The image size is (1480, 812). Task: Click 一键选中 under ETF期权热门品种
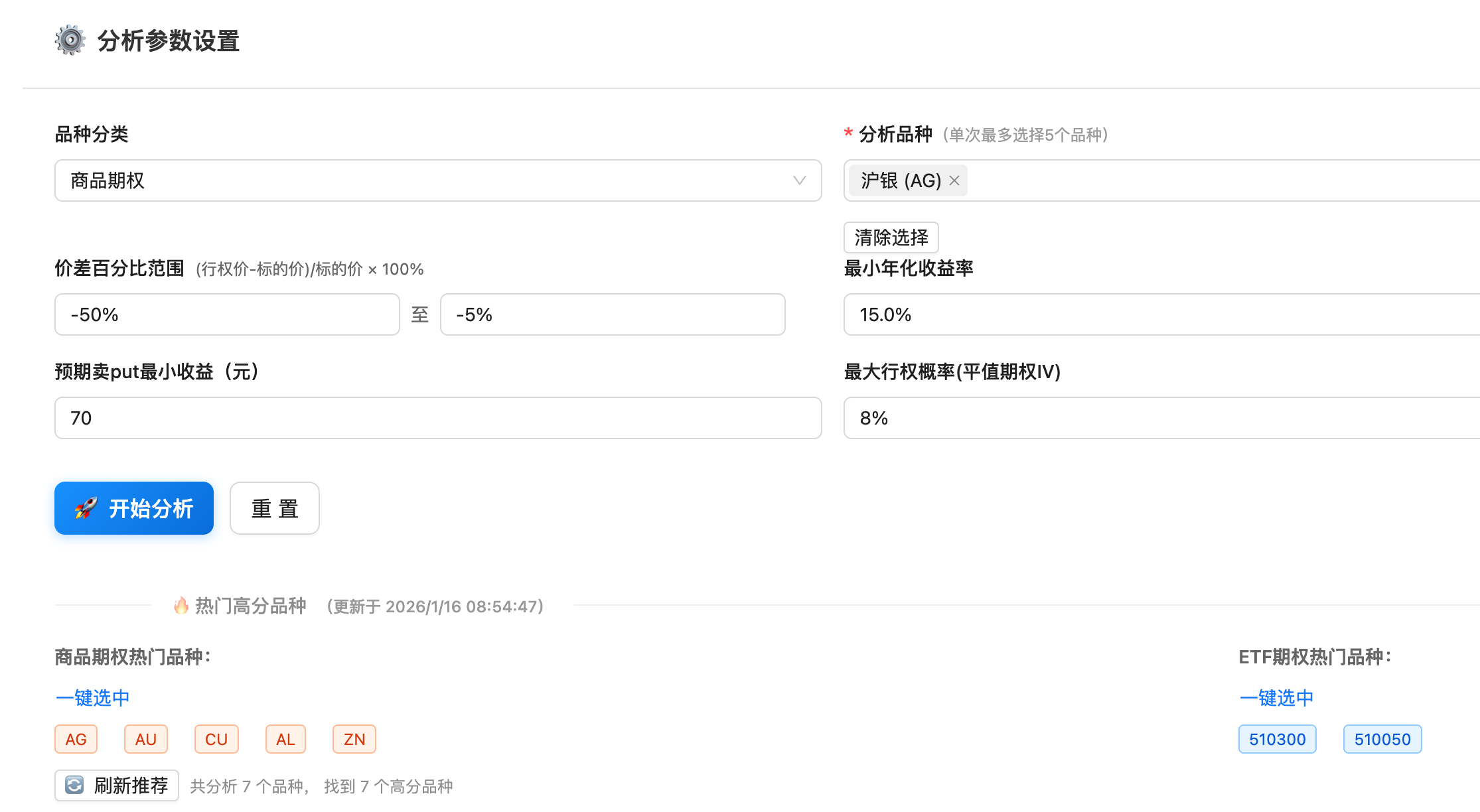1277,698
